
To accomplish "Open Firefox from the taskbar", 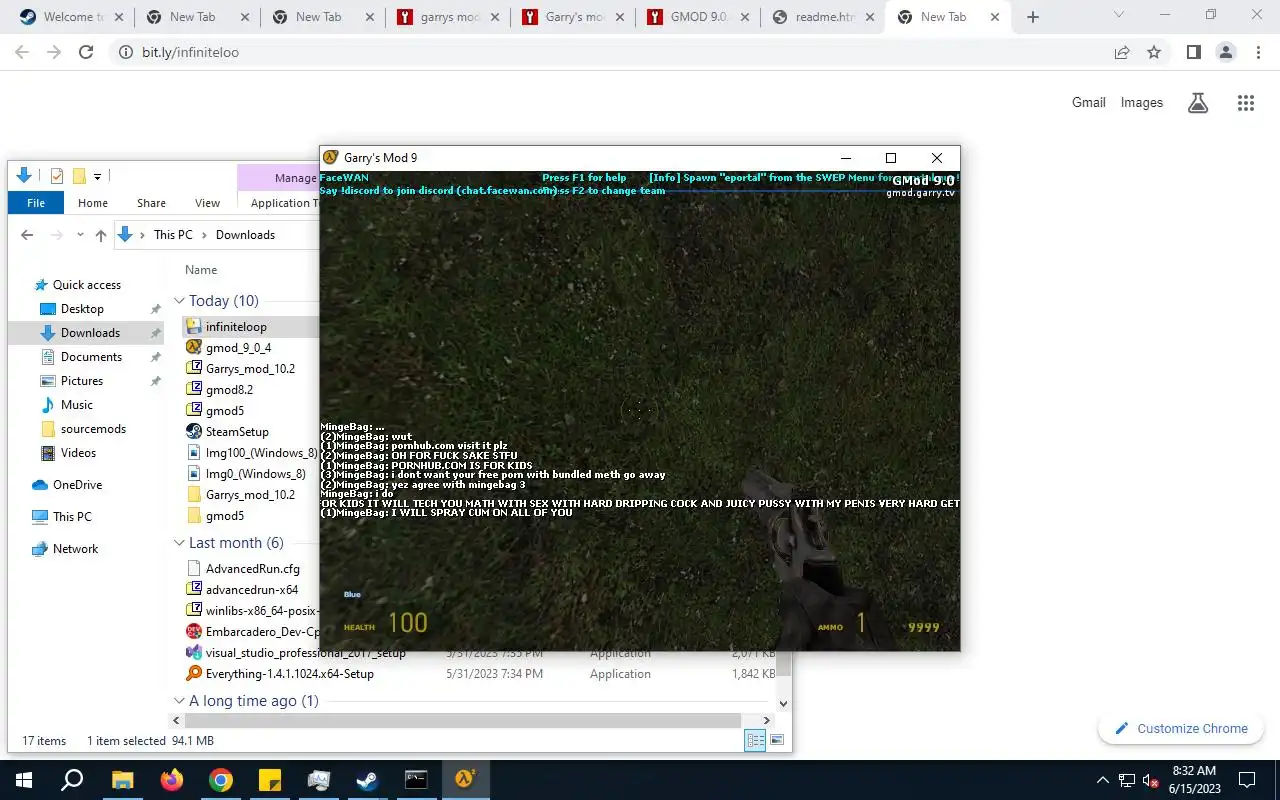I will pyautogui.click(x=172, y=780).
